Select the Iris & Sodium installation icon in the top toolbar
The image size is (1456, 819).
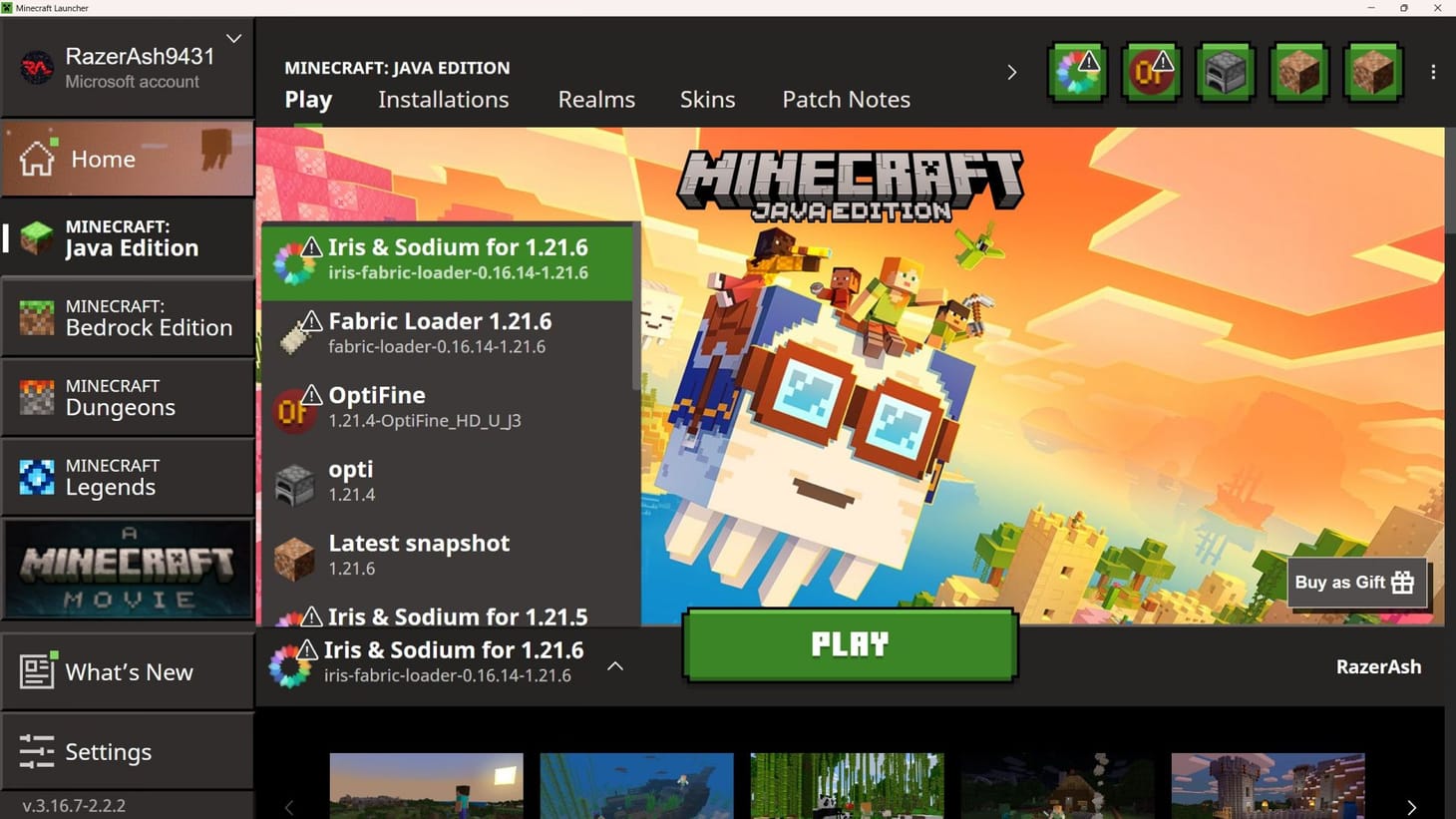pyautogui.click(x=1077, y=72)
